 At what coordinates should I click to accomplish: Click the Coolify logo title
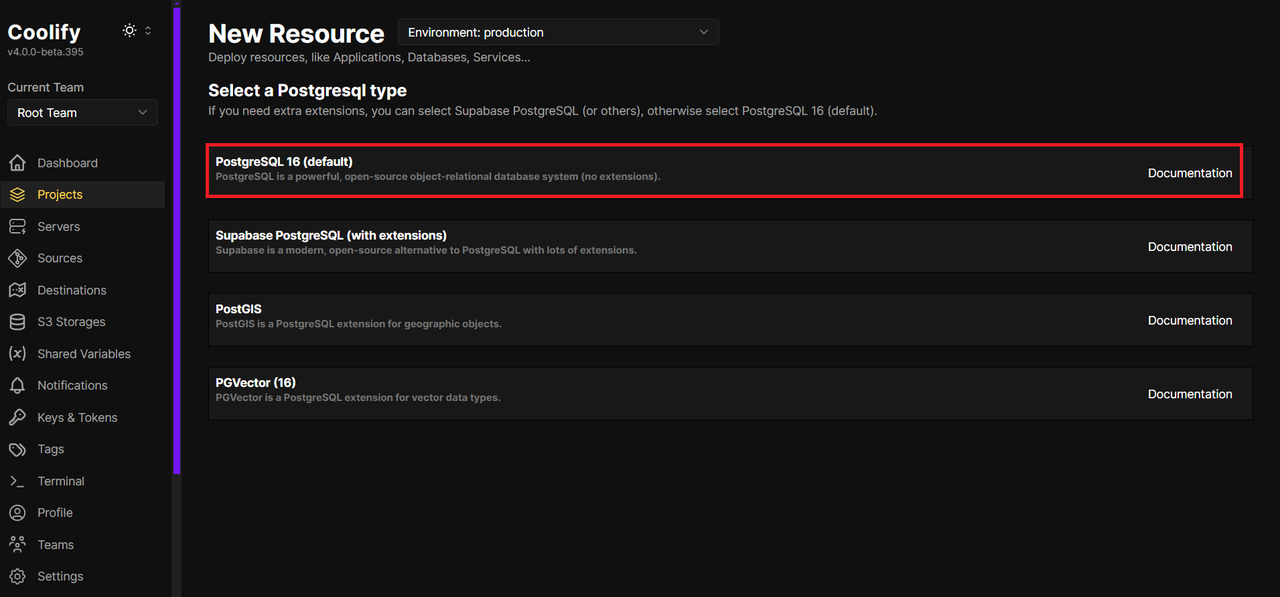pos(44,32)
